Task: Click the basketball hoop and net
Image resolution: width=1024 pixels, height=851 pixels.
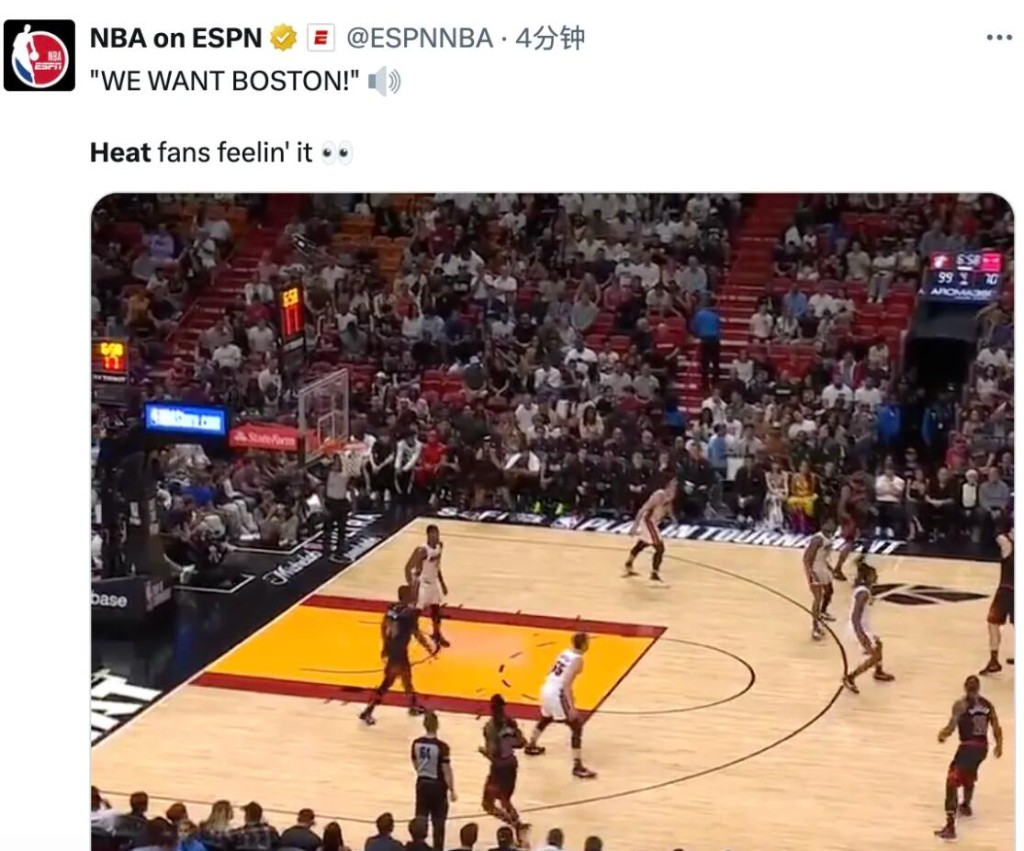Action: pos(351,458)
